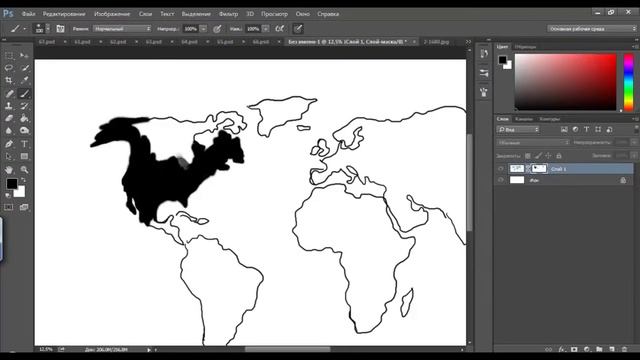Viewport: 640px width, 360px height.
Task: Select the Paint Bucket tool
Action: pyautogui.click(x=24, y=118)
